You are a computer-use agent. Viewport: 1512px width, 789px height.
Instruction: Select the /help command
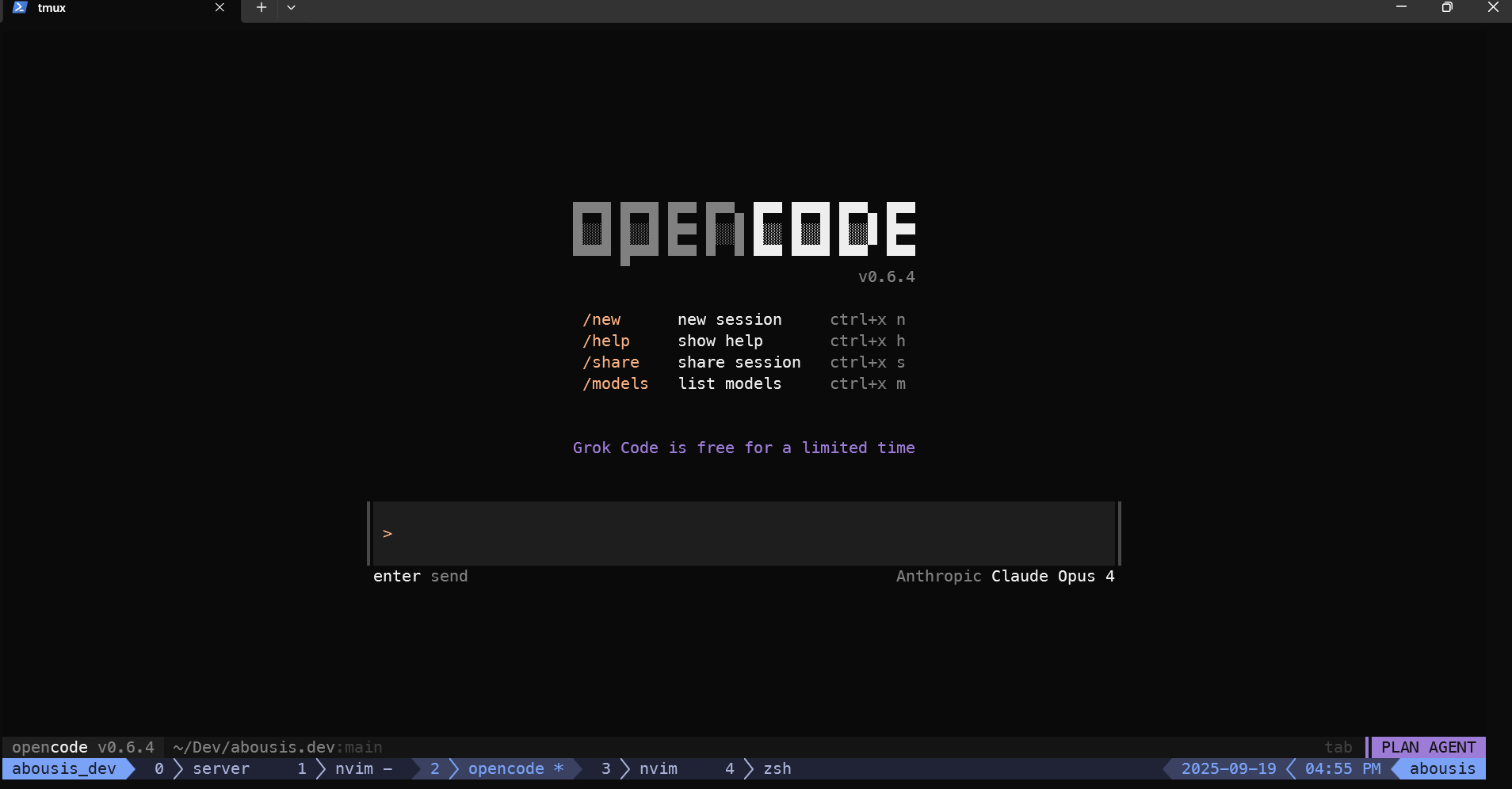click(606, 341)
